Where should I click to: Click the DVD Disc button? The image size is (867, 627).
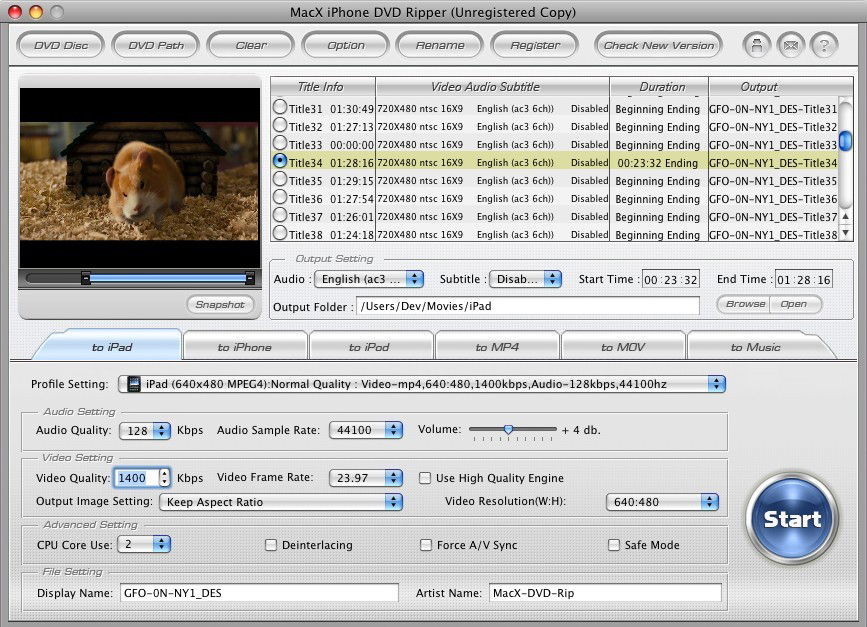coord(61,45)
